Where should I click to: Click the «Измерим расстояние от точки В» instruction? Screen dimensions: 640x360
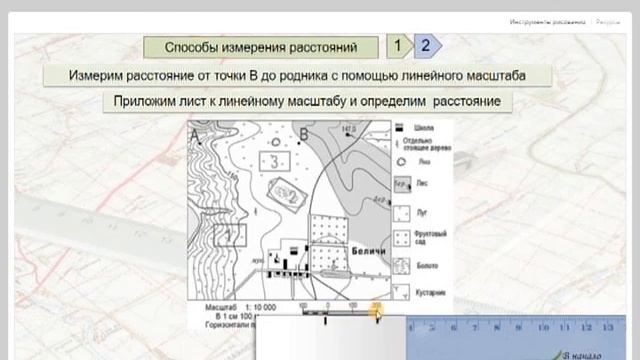click(x=297, y=76)
